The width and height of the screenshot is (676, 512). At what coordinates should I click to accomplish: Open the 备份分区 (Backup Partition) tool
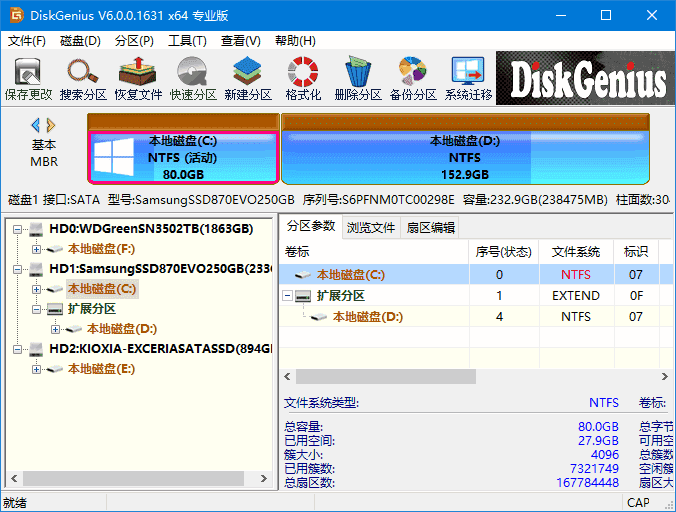pyautogui.click(x=412, y=78)
